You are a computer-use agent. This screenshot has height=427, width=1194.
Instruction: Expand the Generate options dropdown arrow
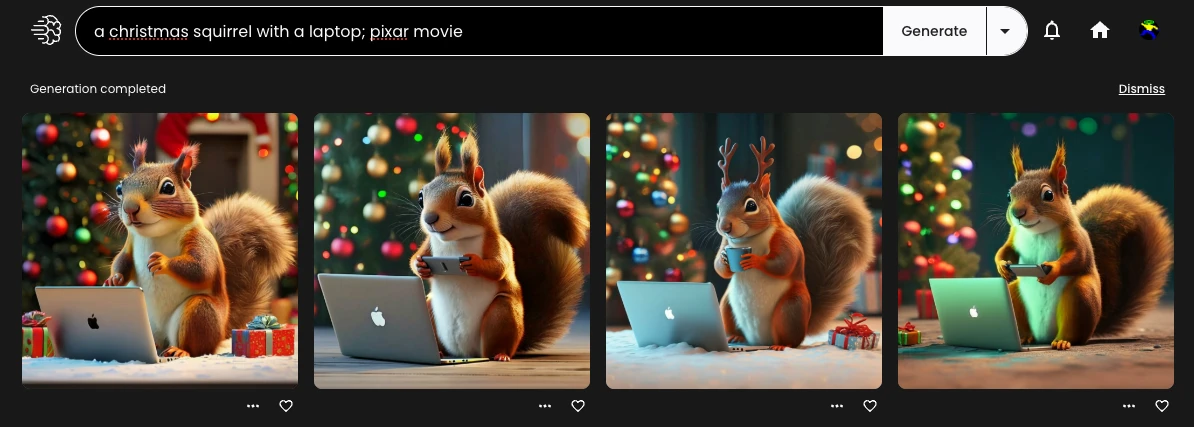click(x=1005, y=31)
